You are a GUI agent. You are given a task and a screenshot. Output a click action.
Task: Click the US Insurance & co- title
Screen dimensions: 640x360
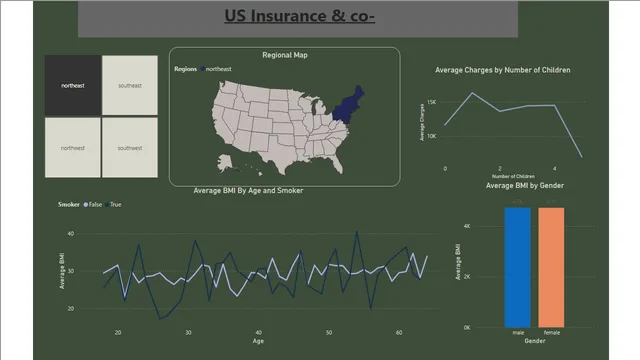(x=300, y=16)
